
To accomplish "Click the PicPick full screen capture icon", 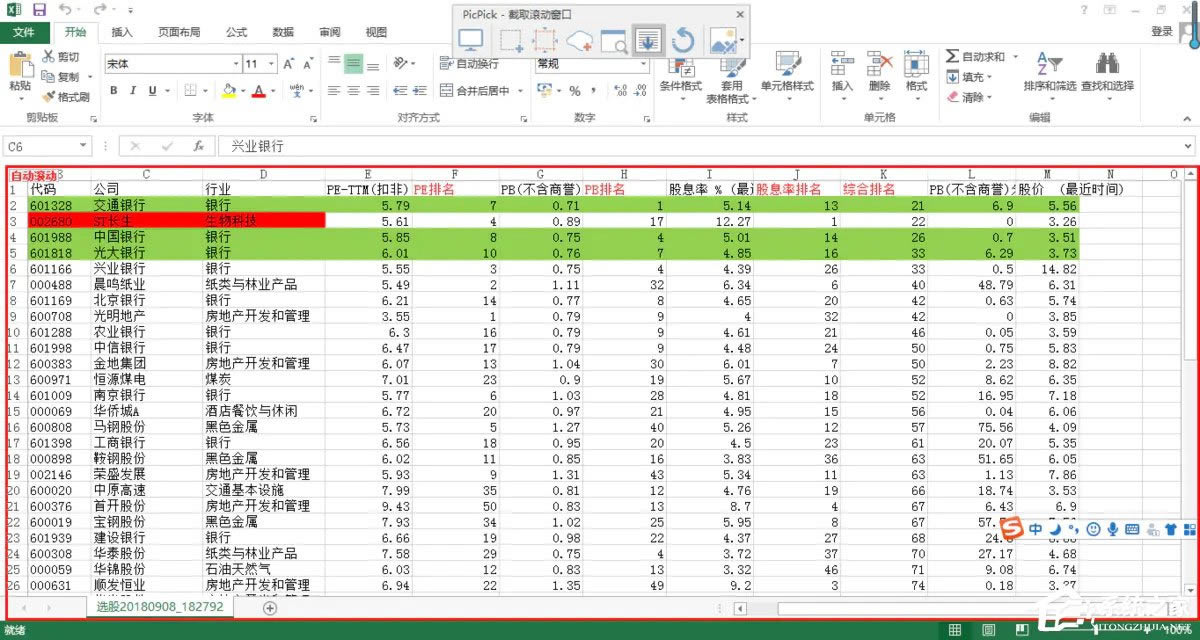I will [x=471, y=41].
